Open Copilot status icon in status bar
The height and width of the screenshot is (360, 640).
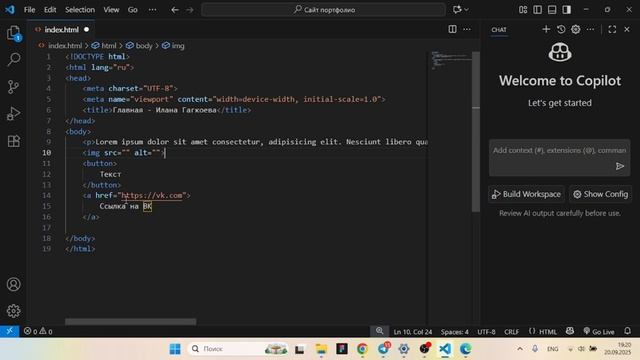point(570,331)
